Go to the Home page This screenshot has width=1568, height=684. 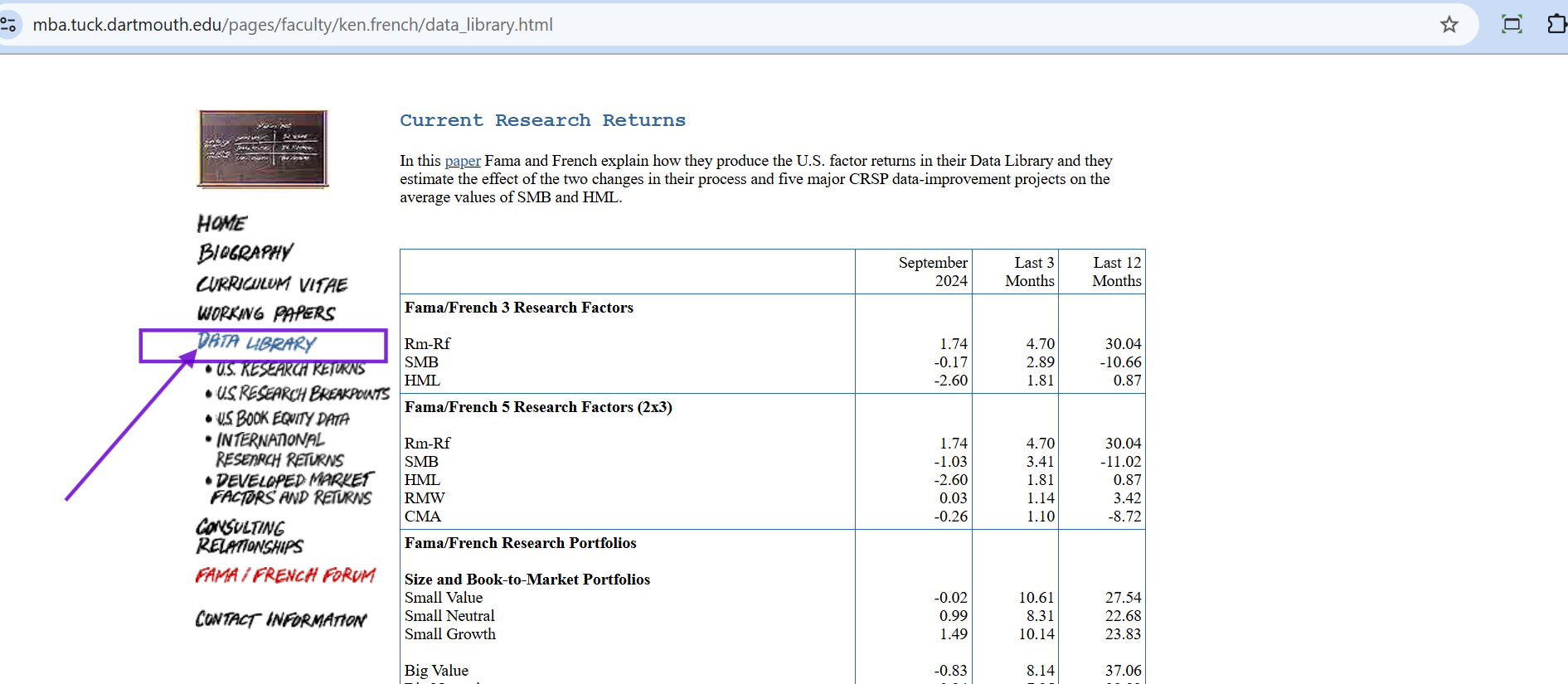coord(221,223)
